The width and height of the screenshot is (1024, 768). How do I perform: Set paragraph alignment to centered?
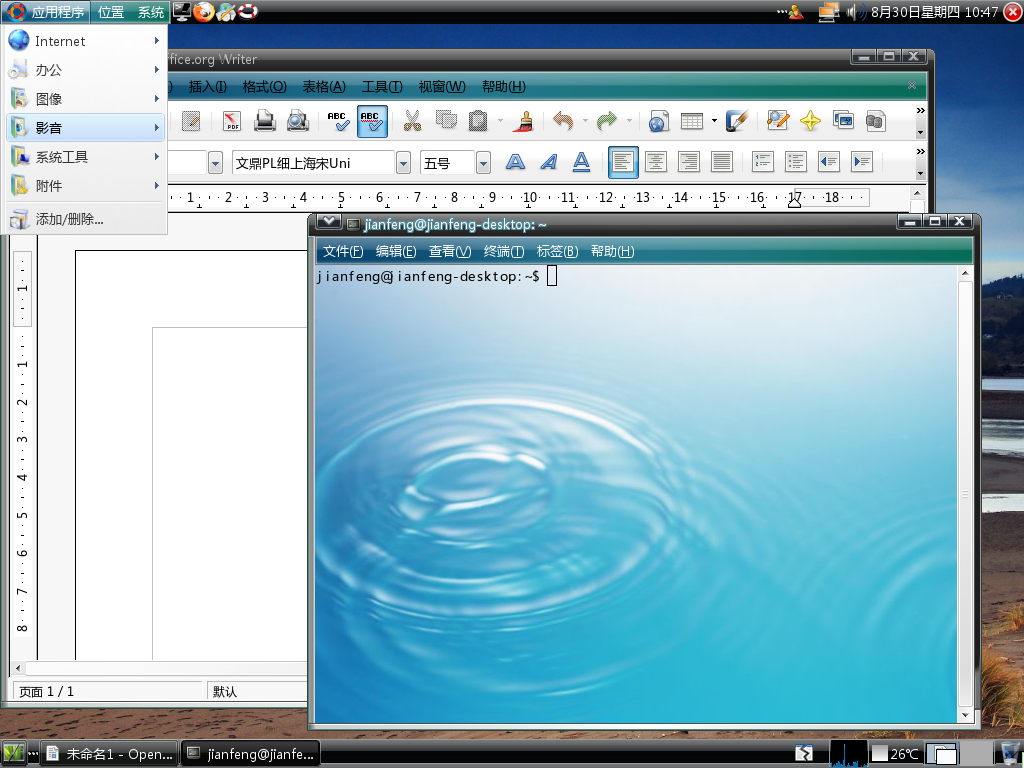pyautogui.click(x=656, y=161)
